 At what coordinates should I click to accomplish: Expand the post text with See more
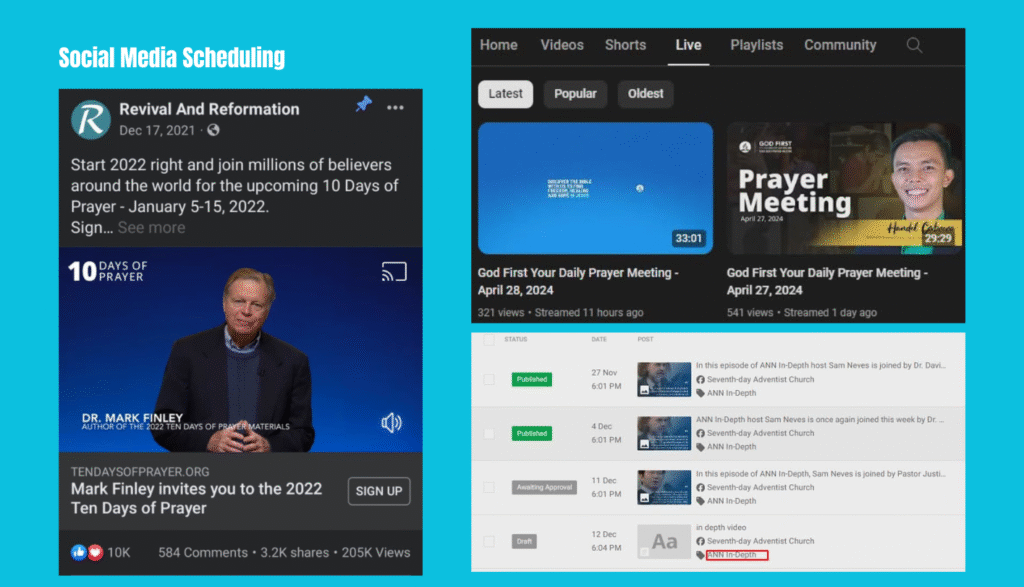151,227
